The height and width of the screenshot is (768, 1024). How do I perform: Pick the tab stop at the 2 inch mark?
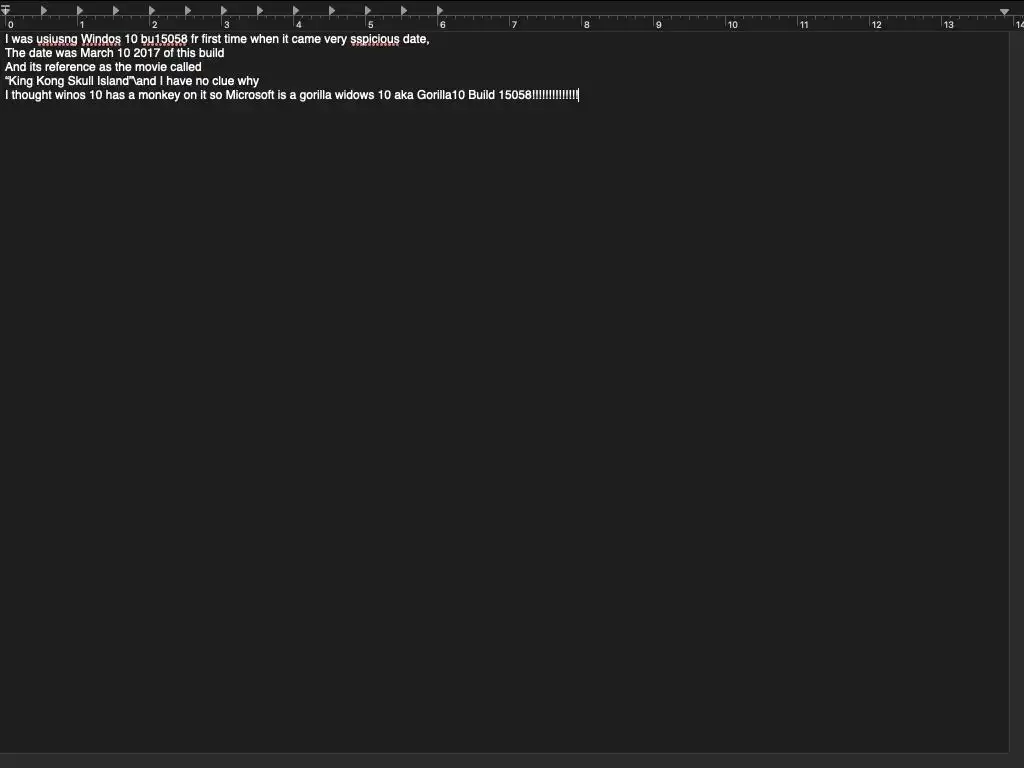(152, 10)
